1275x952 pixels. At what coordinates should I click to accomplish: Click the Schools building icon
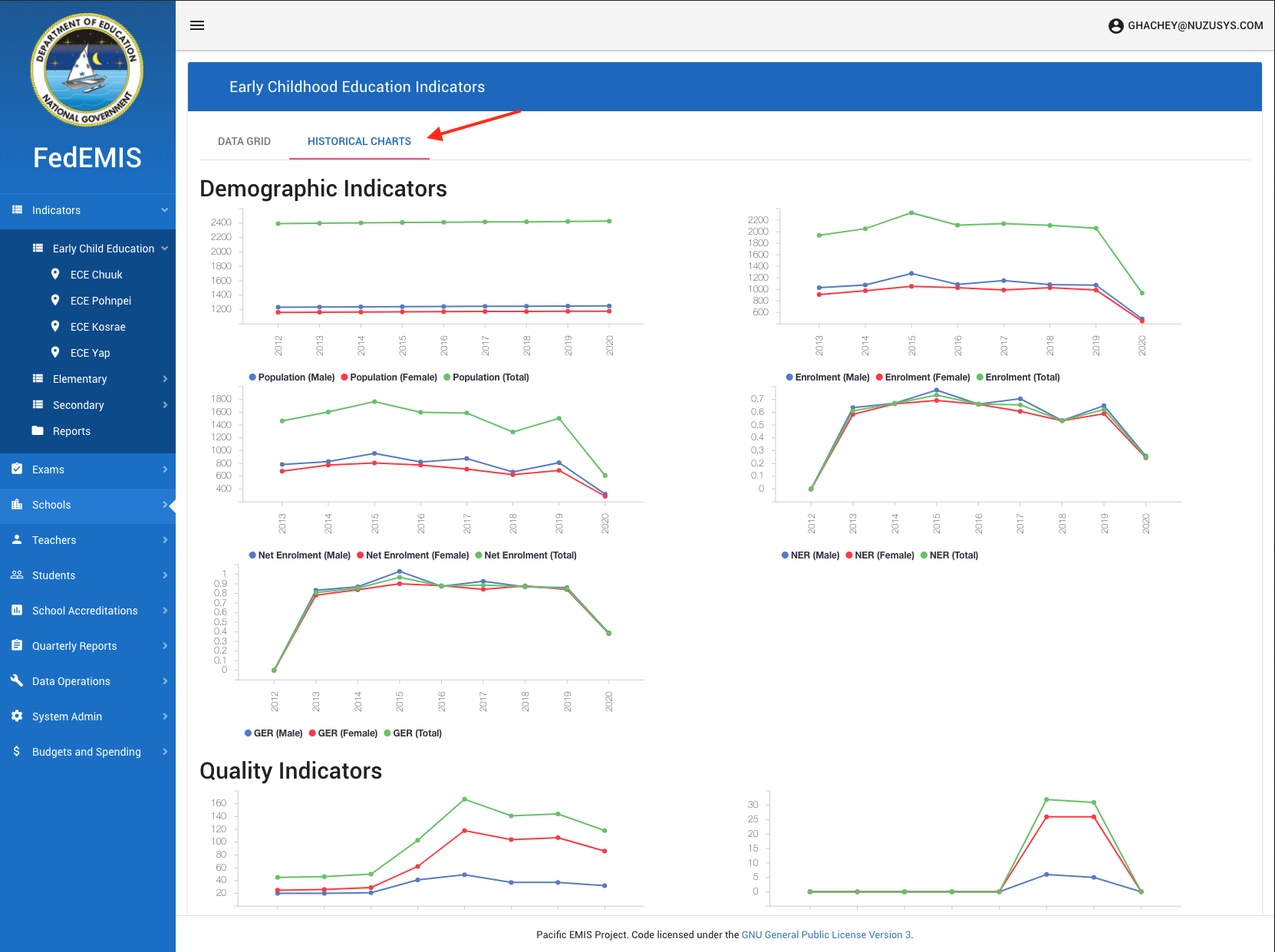coord(17,504)
